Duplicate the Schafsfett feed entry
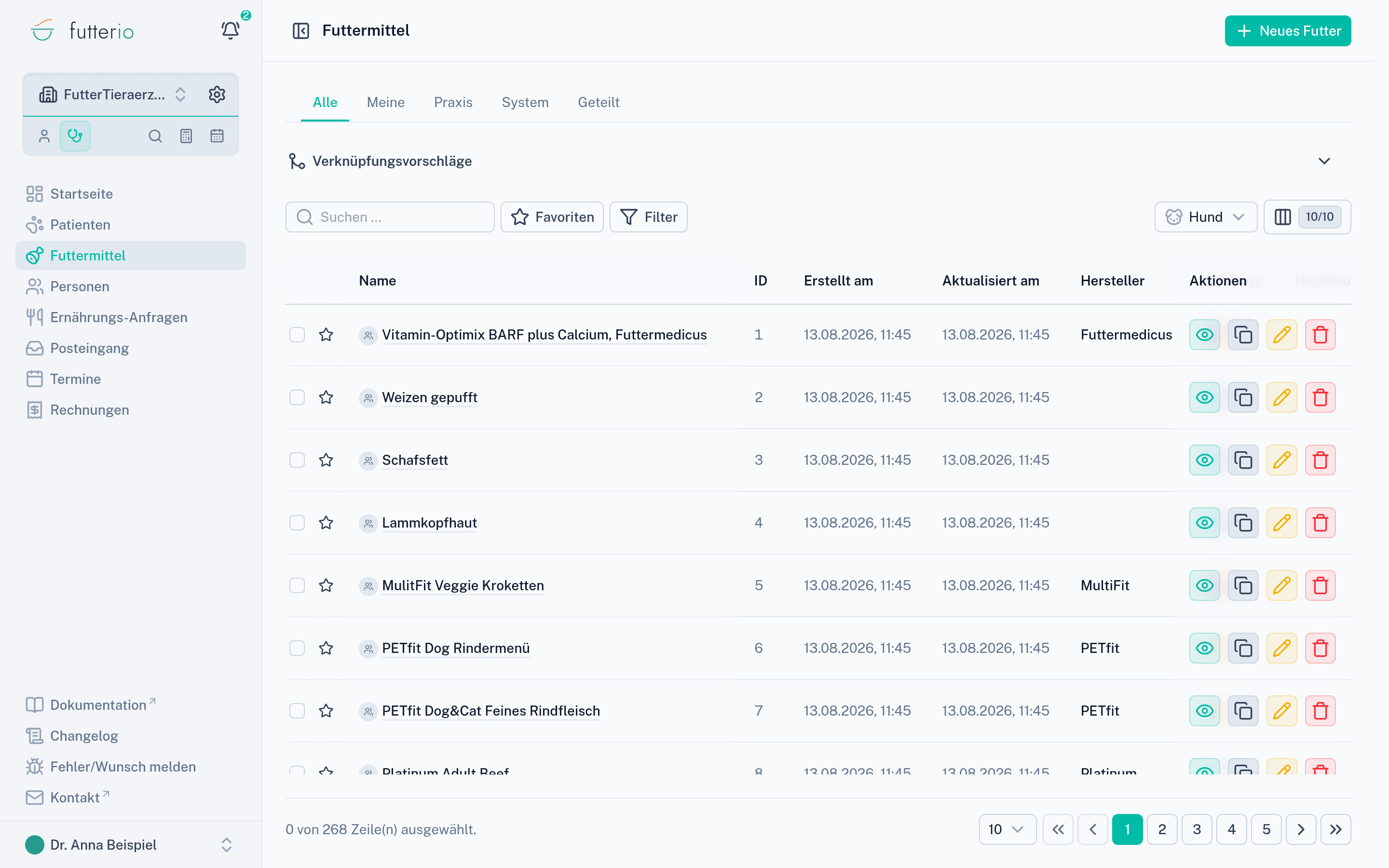The width and height of the screenshot is (1389, 868). (1243, 460)
